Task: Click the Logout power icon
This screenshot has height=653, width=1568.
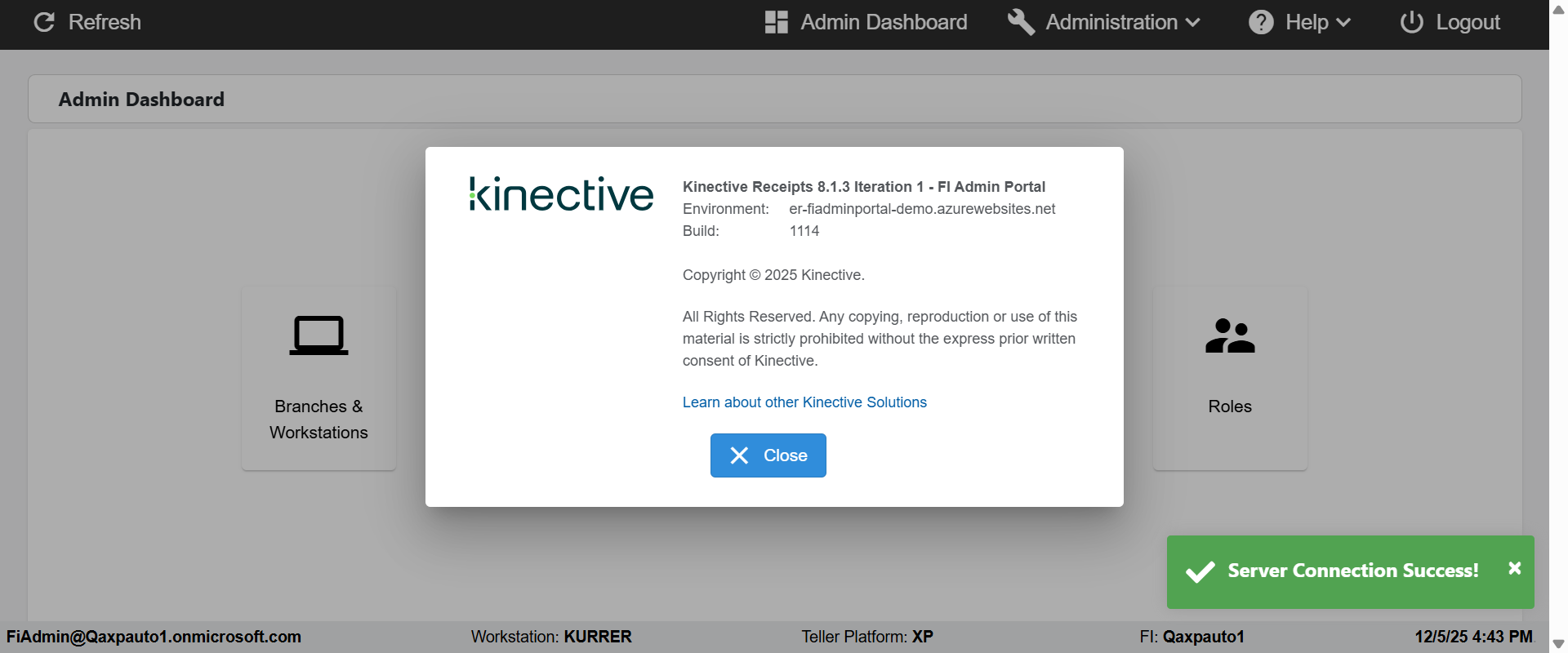Action: [1412, 22]
